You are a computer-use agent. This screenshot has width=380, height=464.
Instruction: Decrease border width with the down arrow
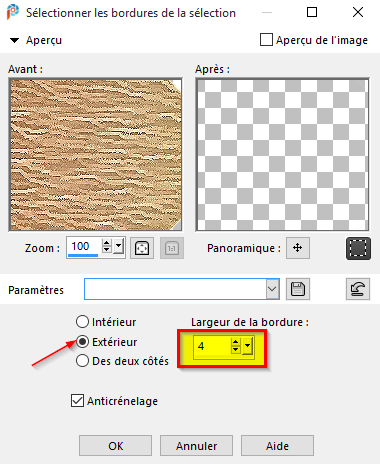[236, 350]
